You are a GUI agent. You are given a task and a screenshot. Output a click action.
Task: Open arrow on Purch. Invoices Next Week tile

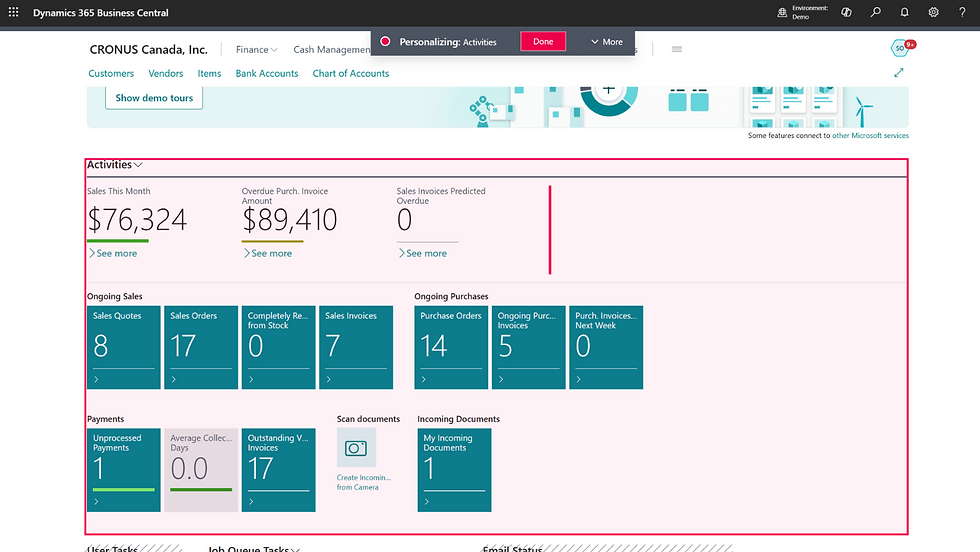(579, 379)
